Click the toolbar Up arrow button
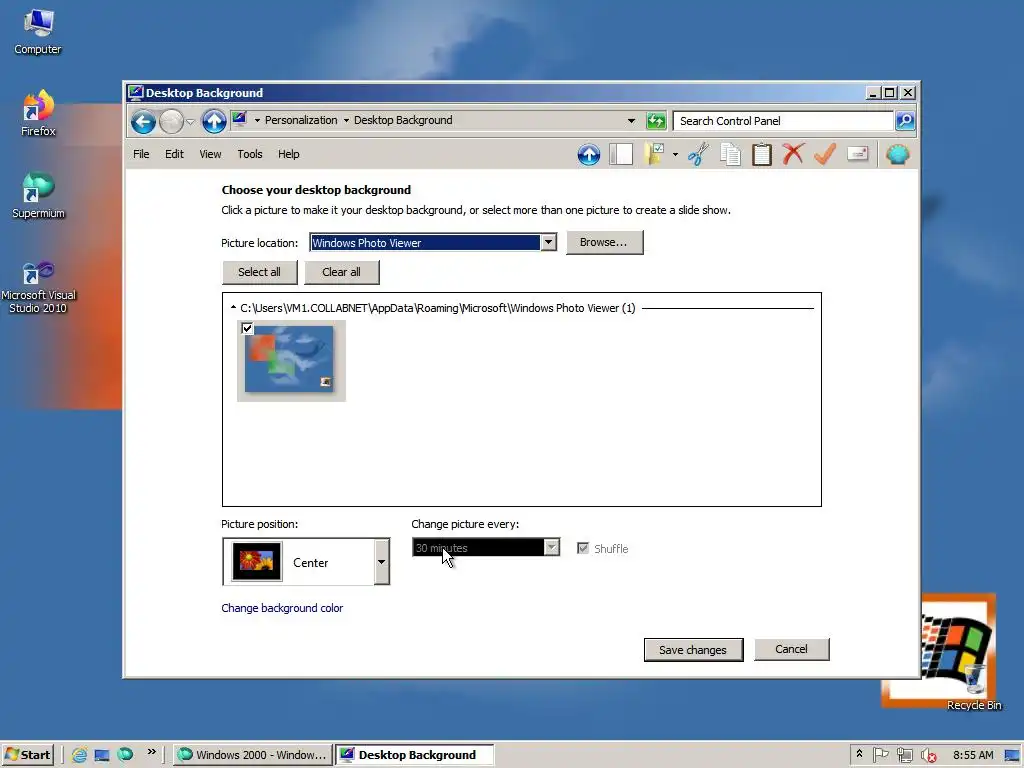 point(588,155)
